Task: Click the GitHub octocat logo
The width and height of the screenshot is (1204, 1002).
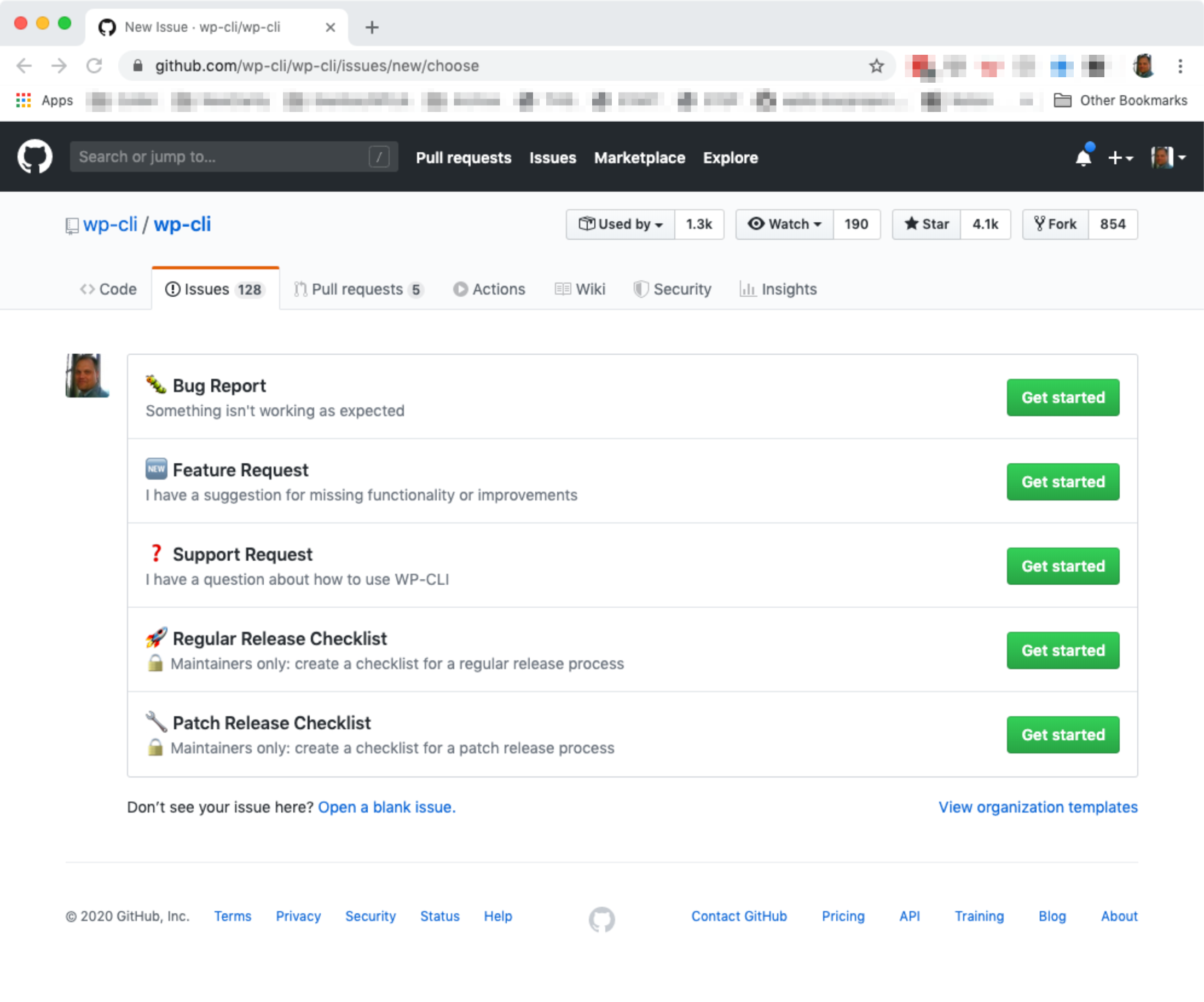Action: coord(34,157)
